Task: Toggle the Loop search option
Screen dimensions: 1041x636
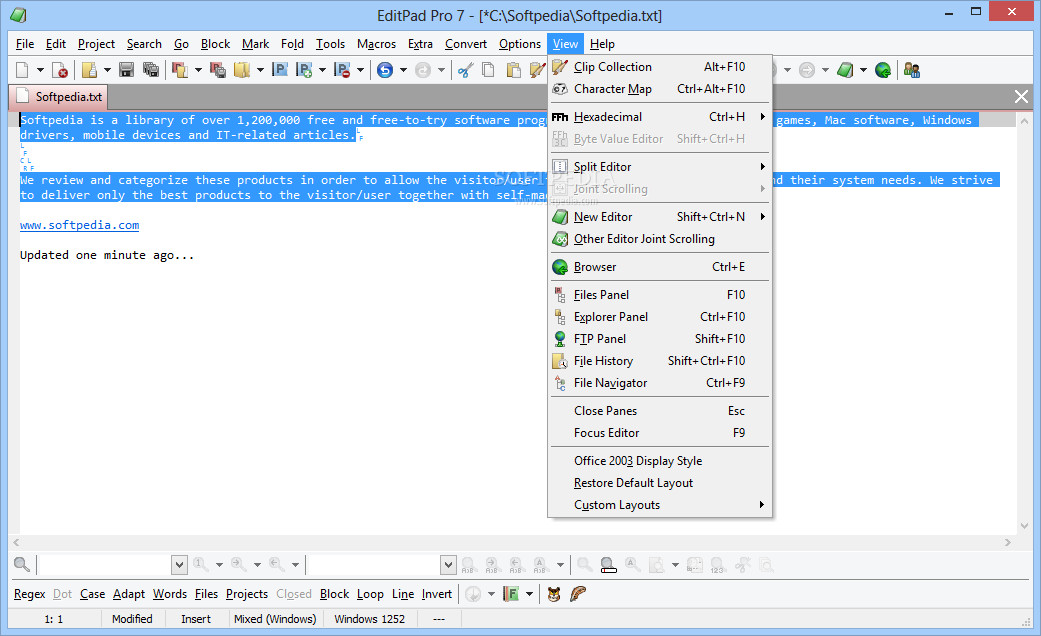Action: click(370, 594)
